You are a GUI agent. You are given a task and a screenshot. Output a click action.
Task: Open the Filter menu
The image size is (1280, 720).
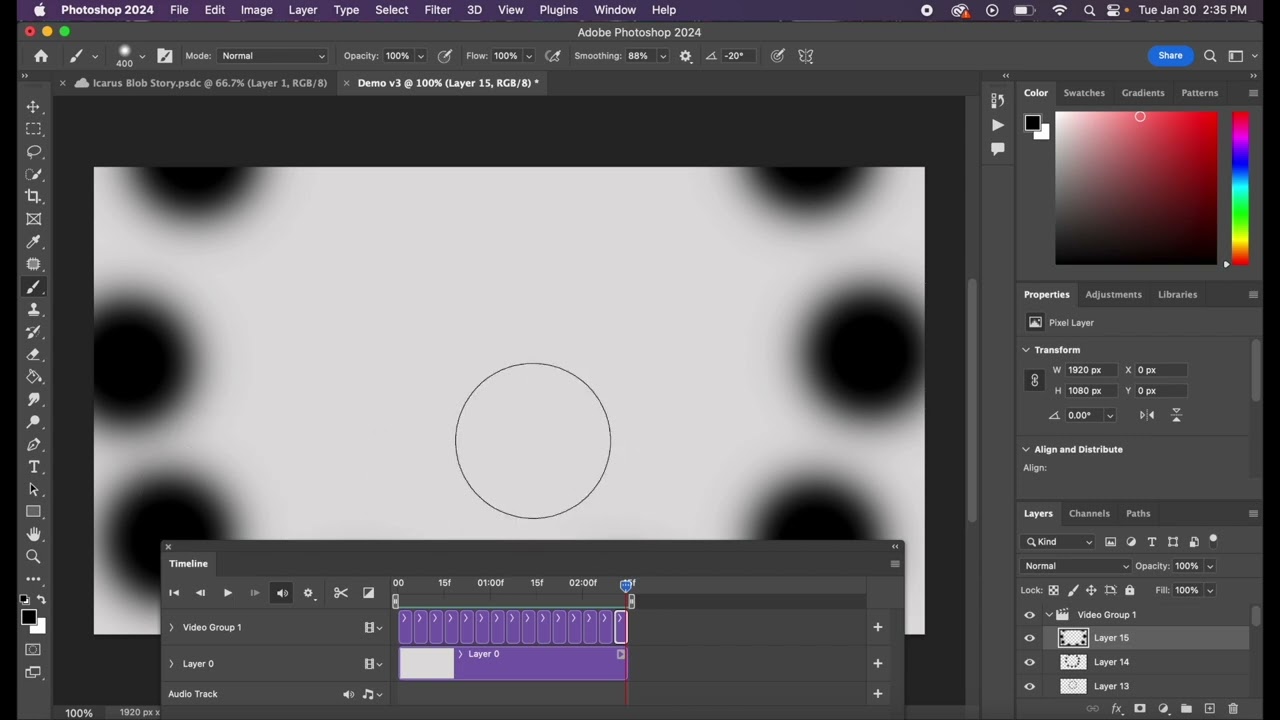[438, 10]
